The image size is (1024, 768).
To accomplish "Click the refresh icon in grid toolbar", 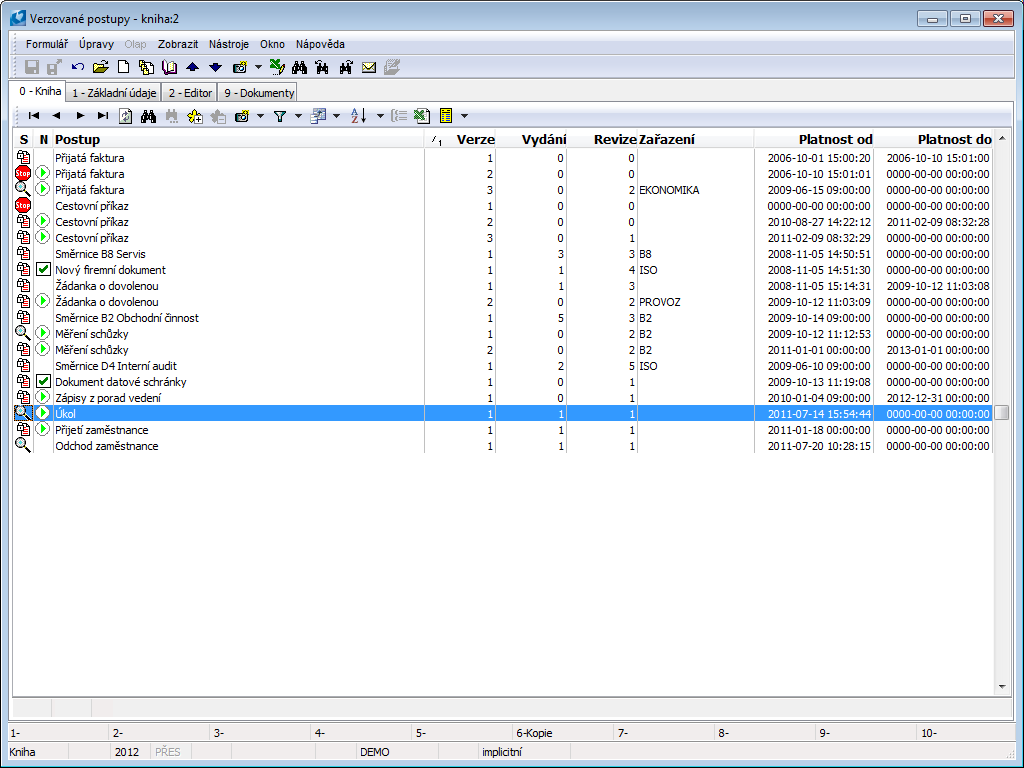I will (x=126, y=116).
